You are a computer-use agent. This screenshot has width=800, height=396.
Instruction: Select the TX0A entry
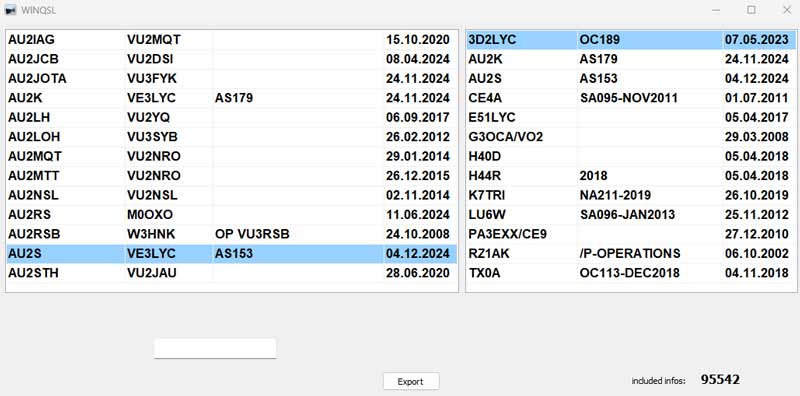tap(484, 273)
